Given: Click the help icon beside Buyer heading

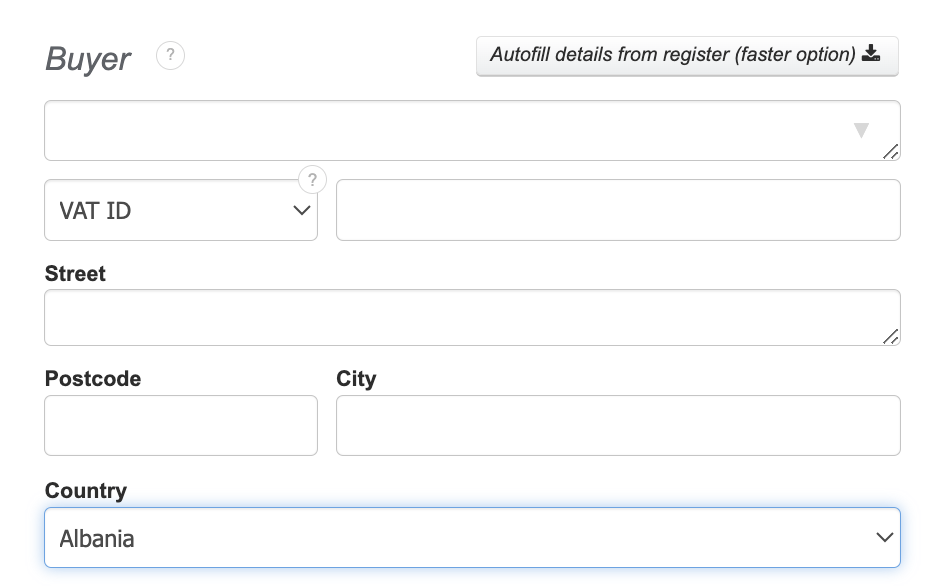Looking at the screenshot, I should point(171,56).
